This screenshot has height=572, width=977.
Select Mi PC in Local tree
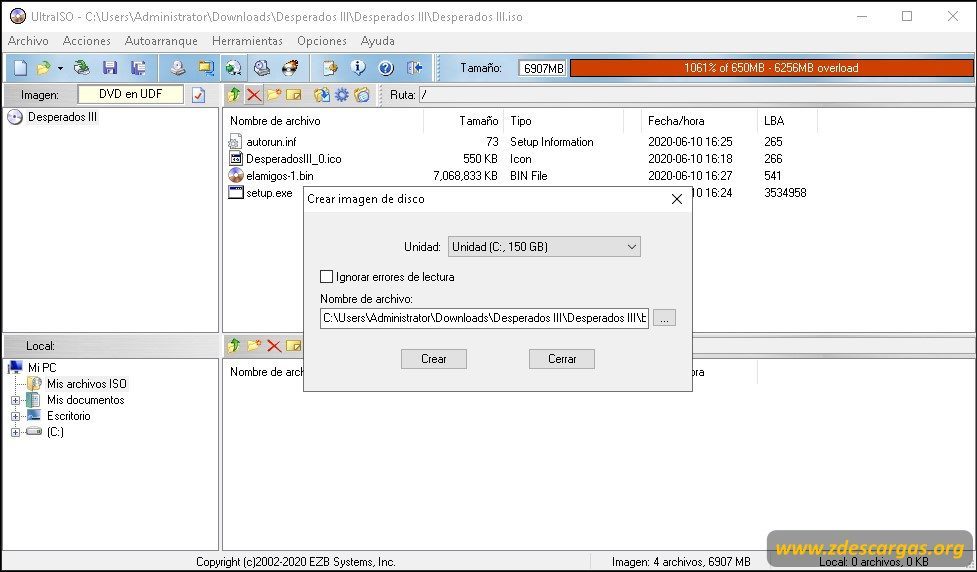pos(42,368)
